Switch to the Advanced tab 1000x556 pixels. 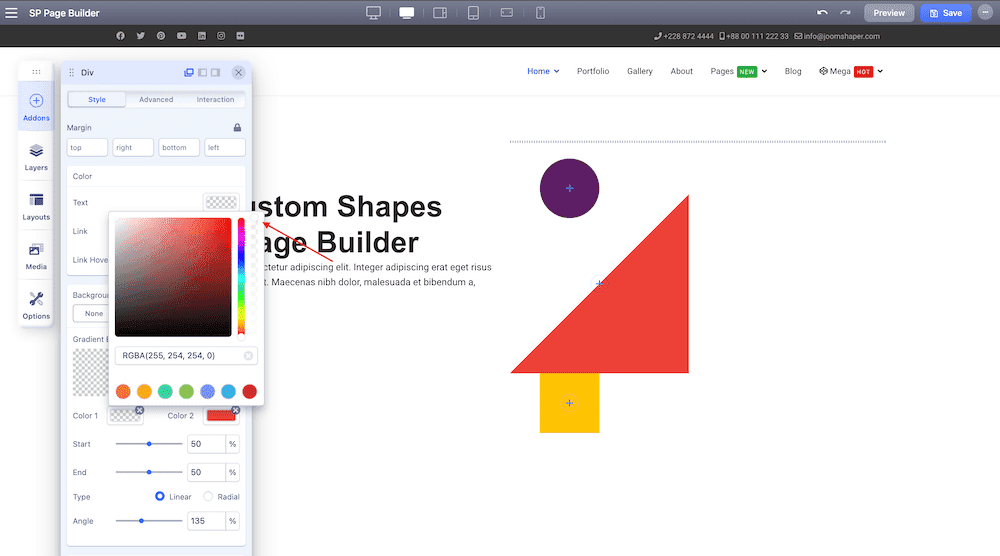tap(156, 99)
